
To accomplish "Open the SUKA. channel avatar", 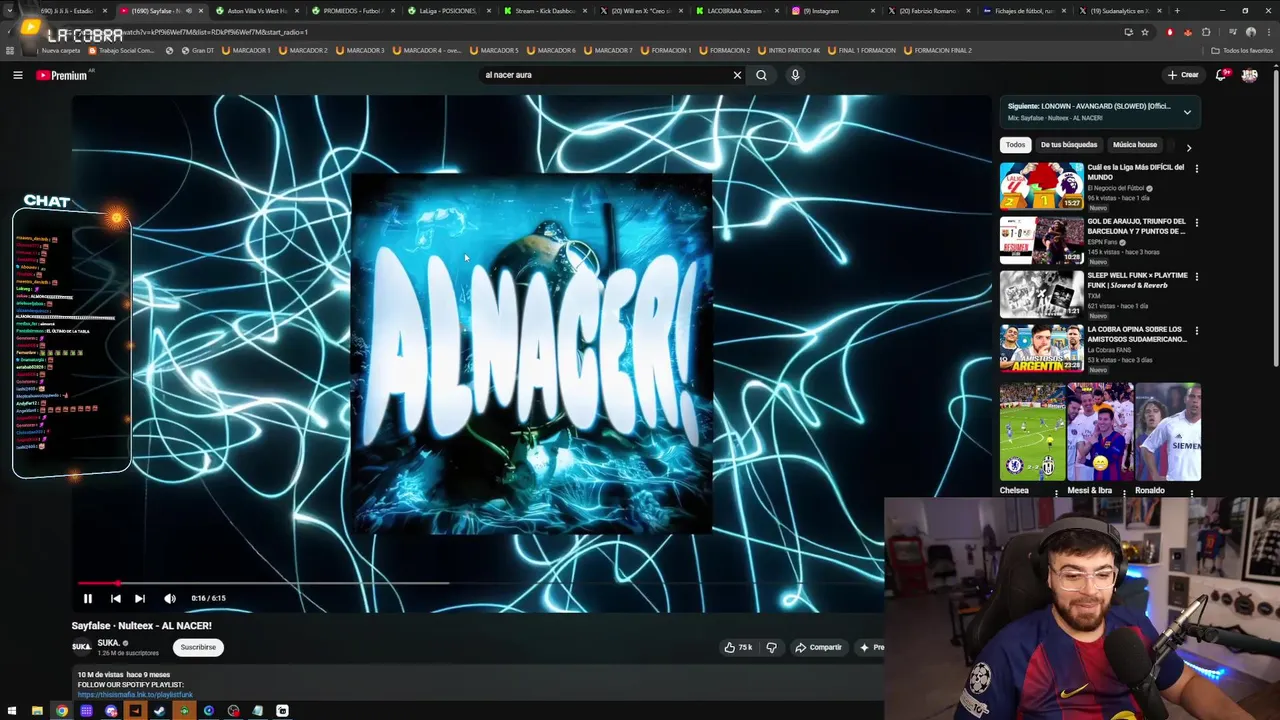I will coord(81,647).
